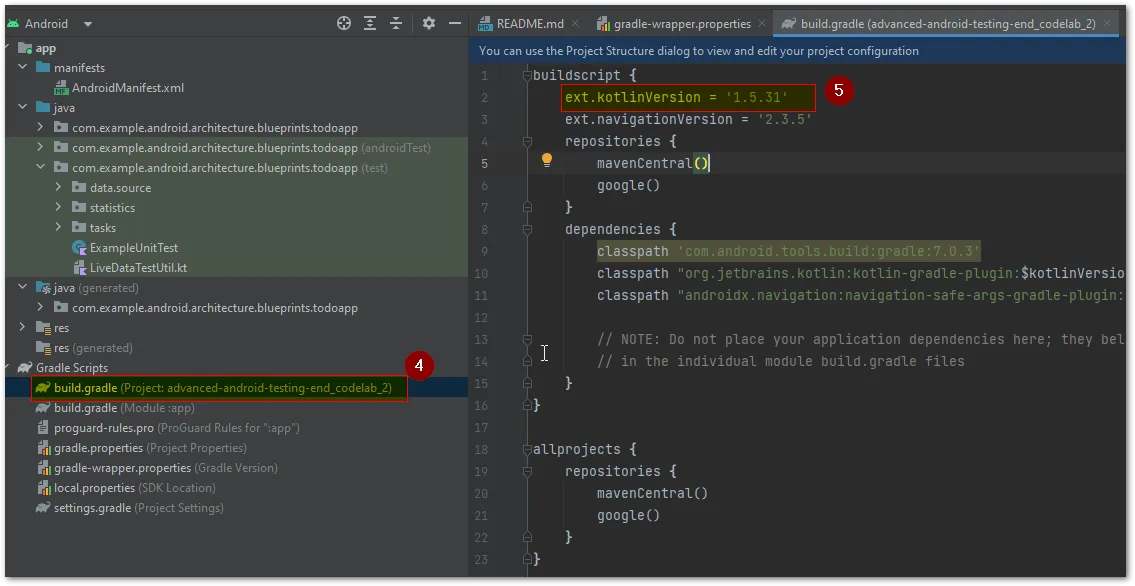Click the proguard-rules.pro file icon

coord(43,428)
